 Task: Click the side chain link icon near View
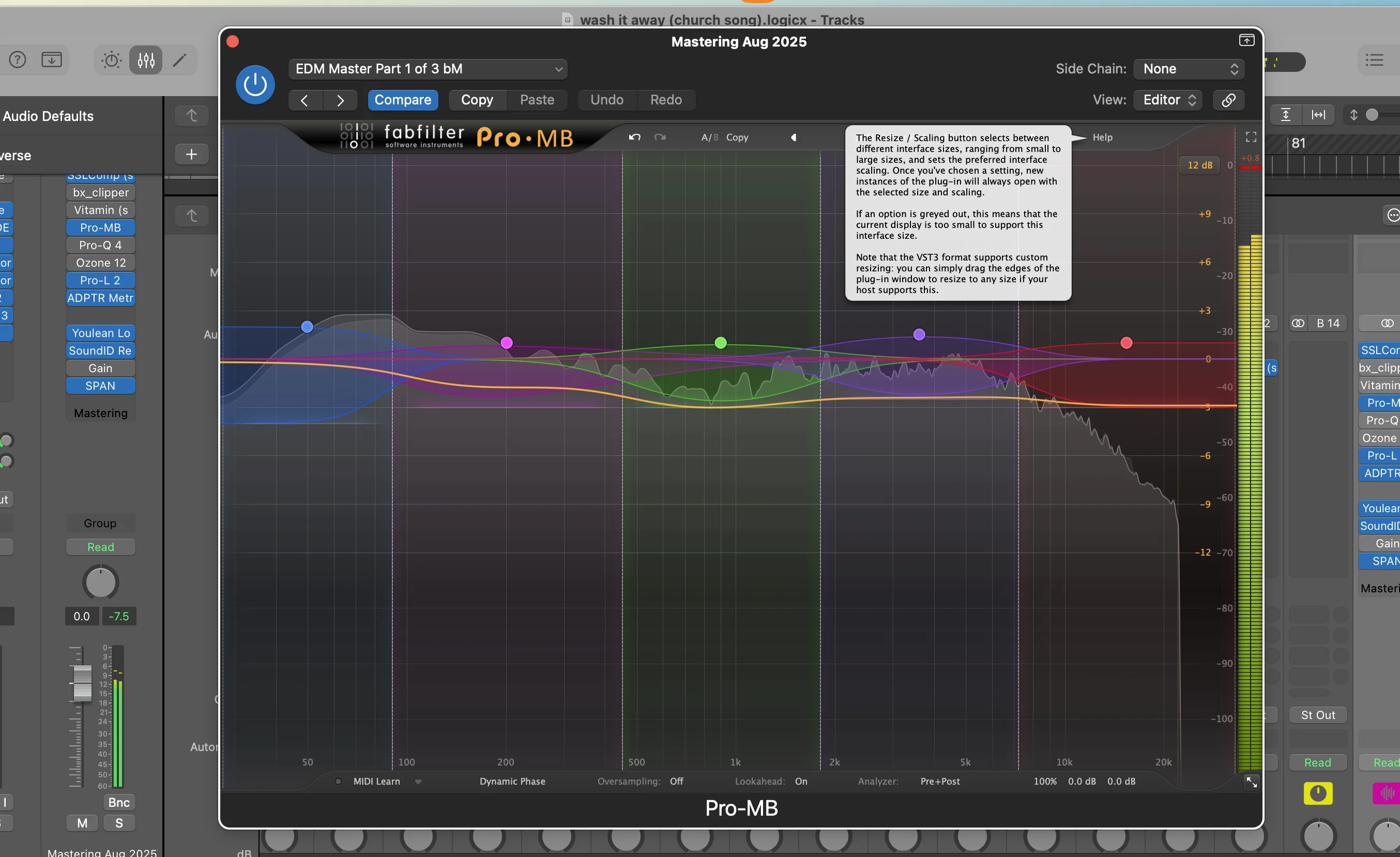pyautogui.click(x=1228, y=99)
